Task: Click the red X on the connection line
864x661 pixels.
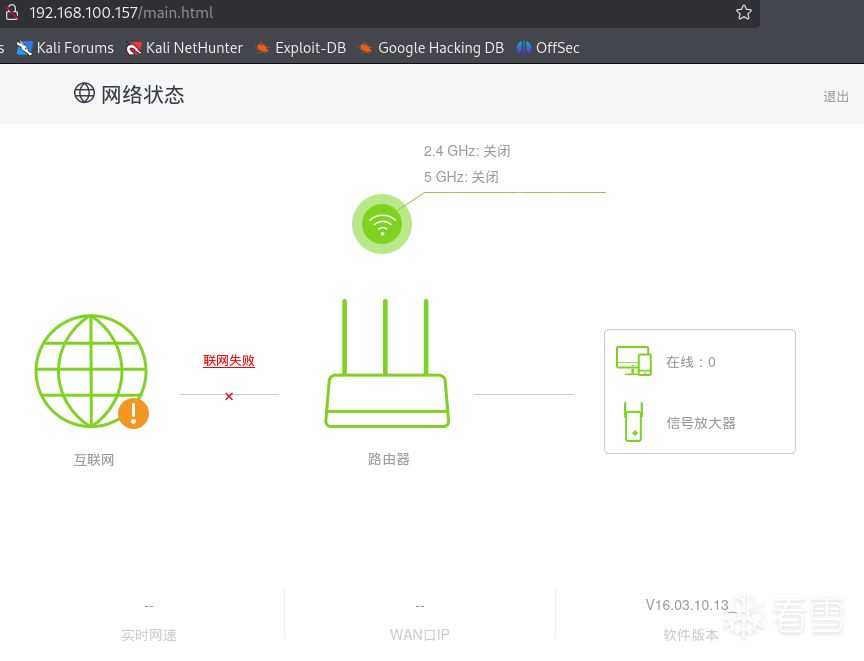Action: tap(229, 395)
